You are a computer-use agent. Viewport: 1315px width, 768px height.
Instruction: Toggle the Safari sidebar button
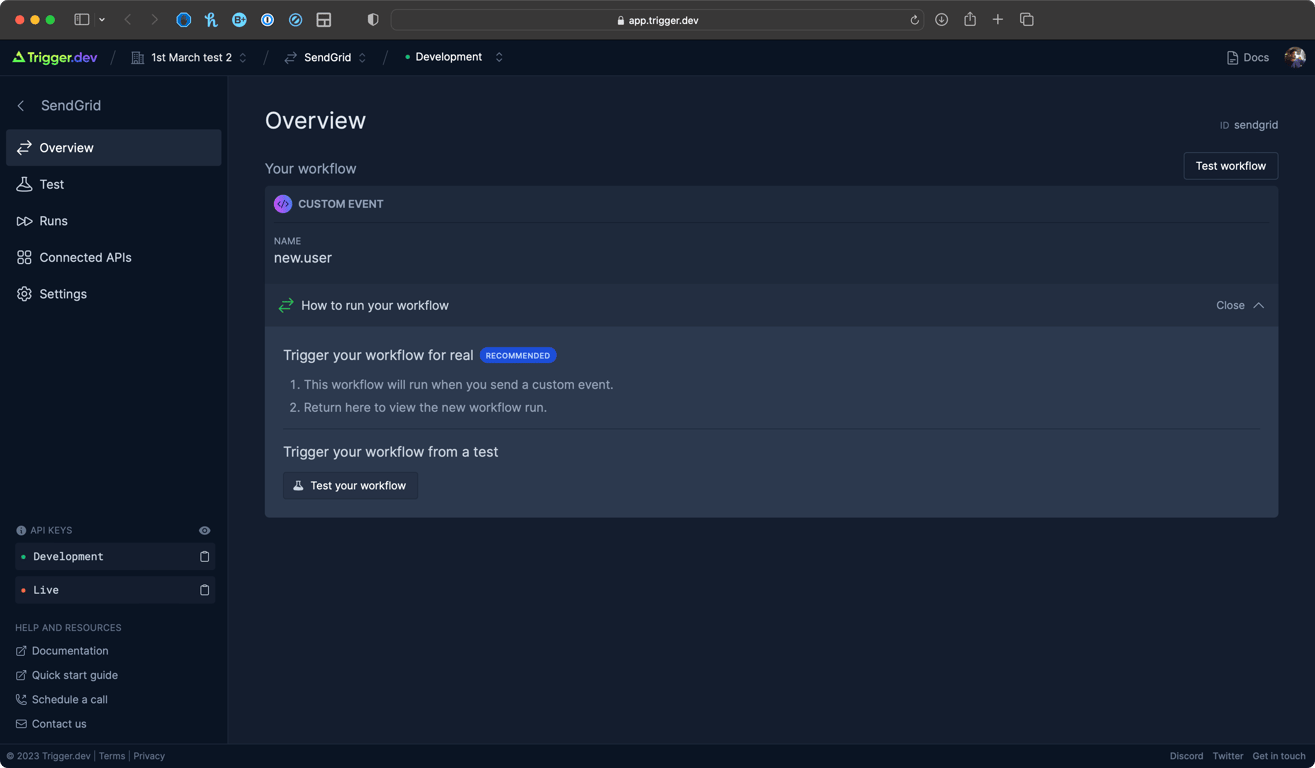tap(82, 20)
